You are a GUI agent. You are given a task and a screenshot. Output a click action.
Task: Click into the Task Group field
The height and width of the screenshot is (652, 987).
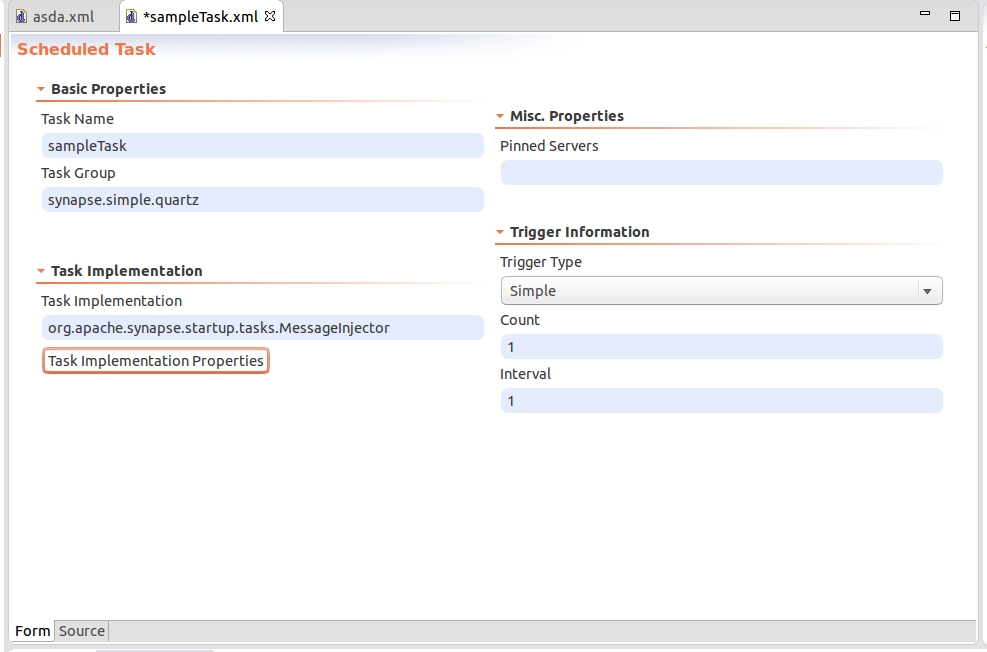click(262, 200)
